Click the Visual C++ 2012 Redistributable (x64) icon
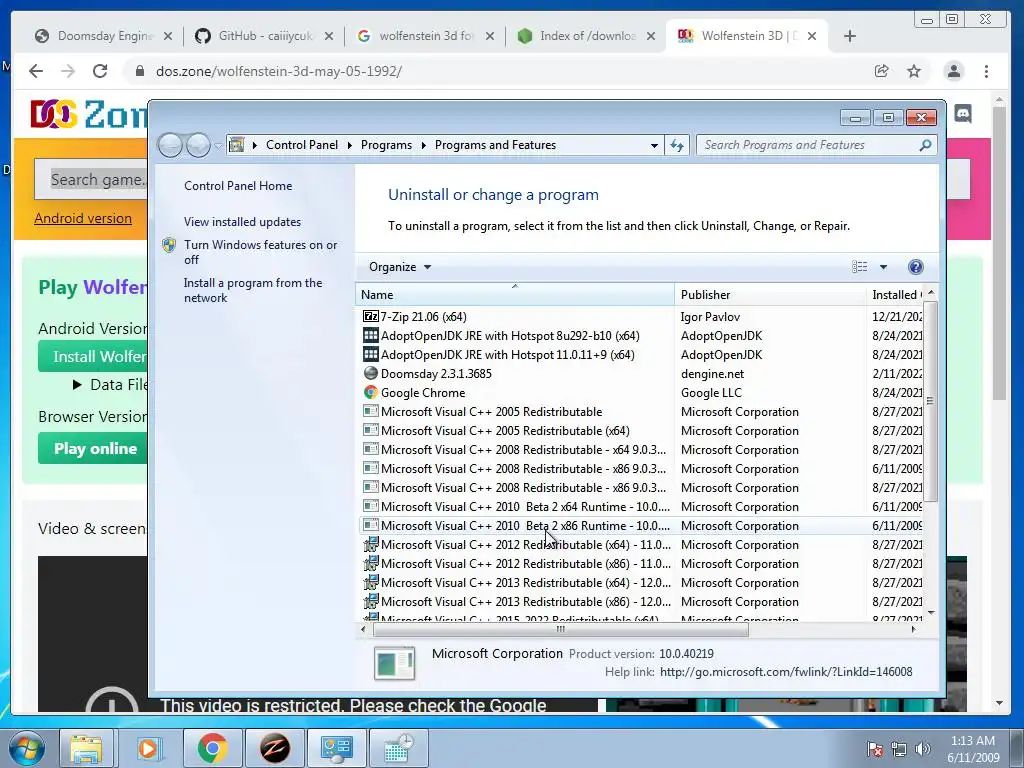The image size is (1024, 768). pyautogui.click(x=370, y=545)
